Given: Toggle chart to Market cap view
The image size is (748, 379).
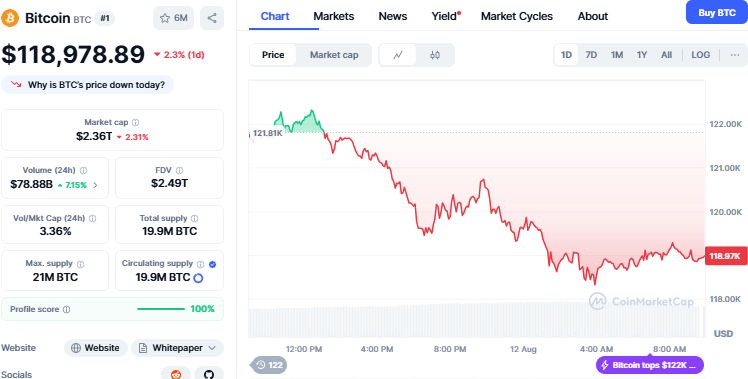Looking at the screenshot, I should click(x=333, y=55).
